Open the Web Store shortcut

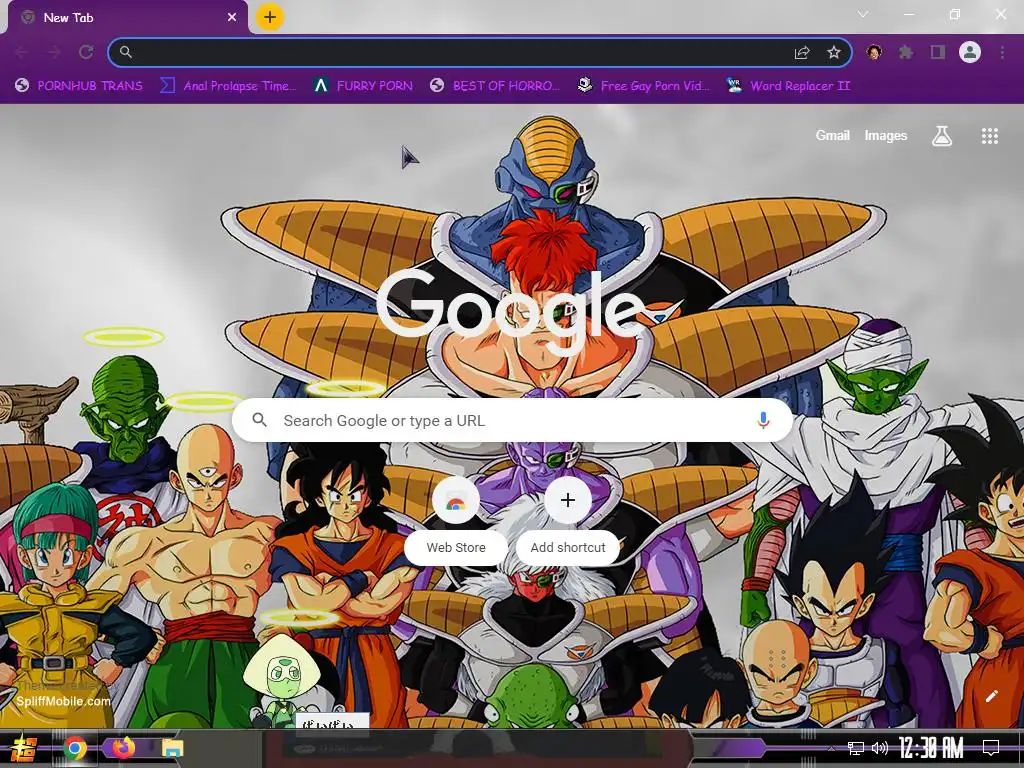pyautogui.click(x=456, y=519)
